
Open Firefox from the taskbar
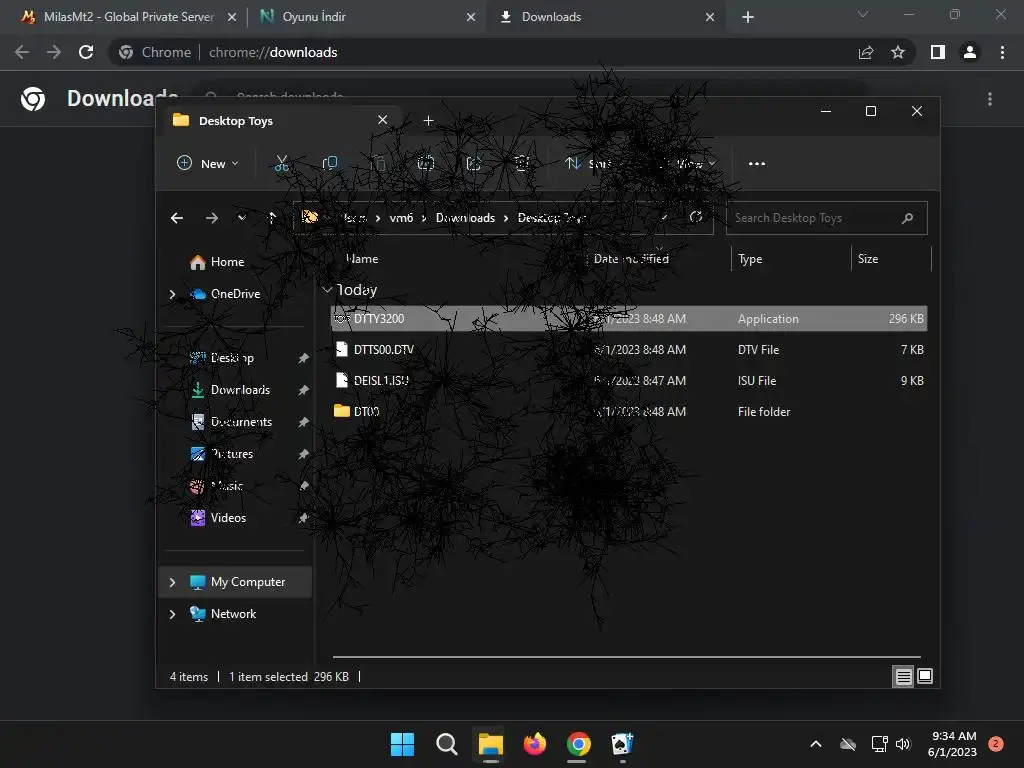coord(535,744)
